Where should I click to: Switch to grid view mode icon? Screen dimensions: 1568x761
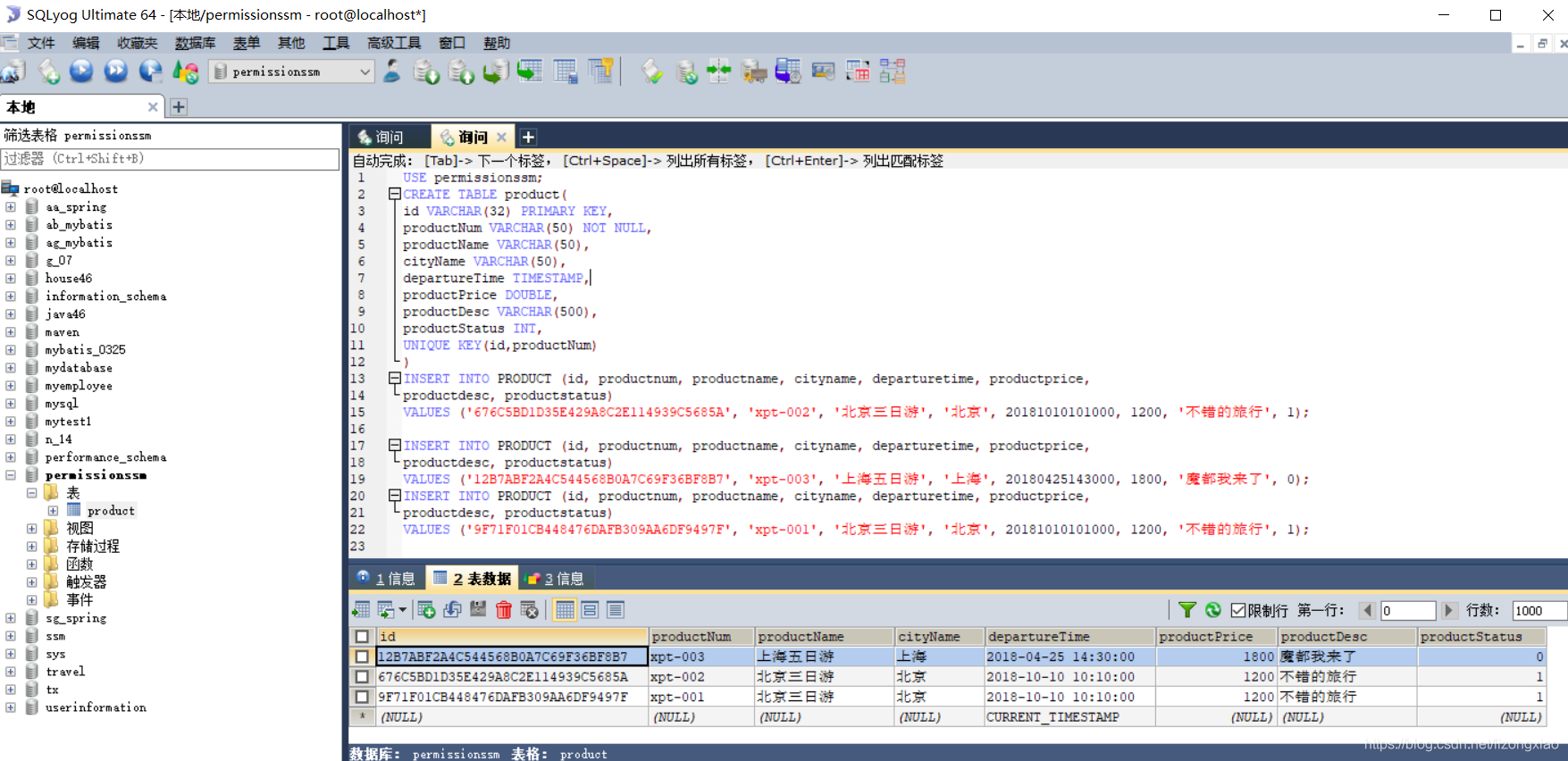[565, 610]
